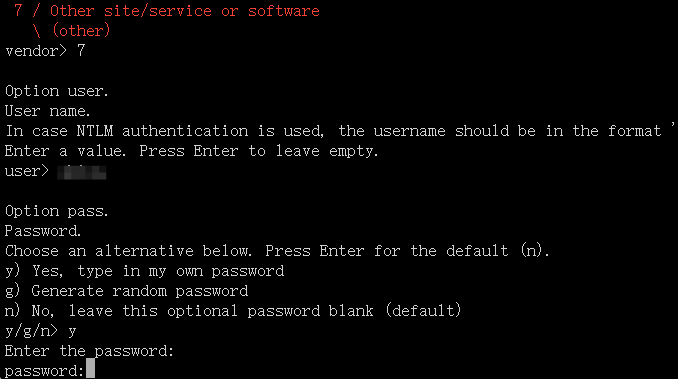Click the 'password:' prompt label
Image resolution: width=678 pixels, height=379 pixels.
(45, 371)
